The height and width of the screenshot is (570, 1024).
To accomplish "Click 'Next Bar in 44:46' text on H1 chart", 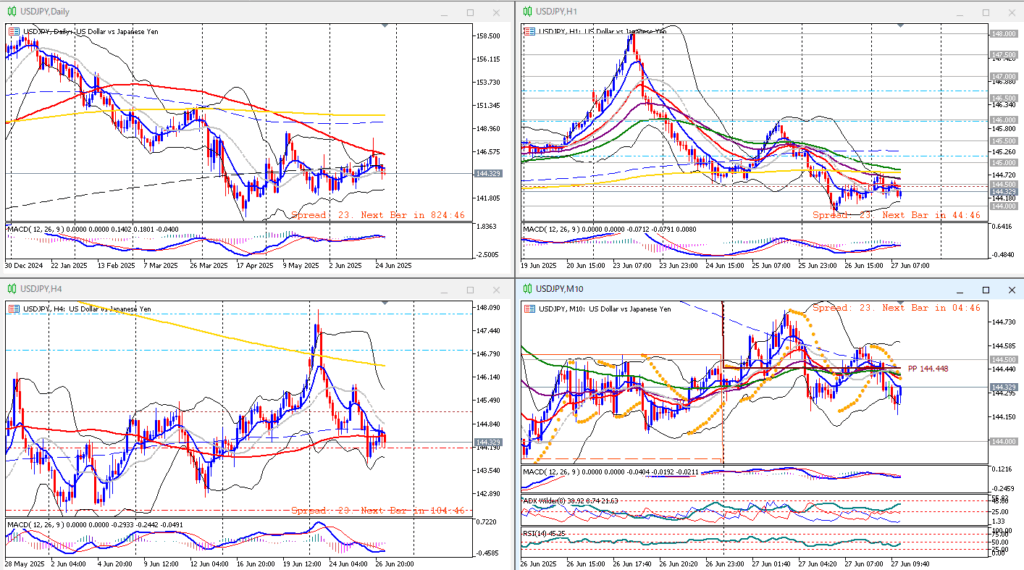I will [931, 215].
